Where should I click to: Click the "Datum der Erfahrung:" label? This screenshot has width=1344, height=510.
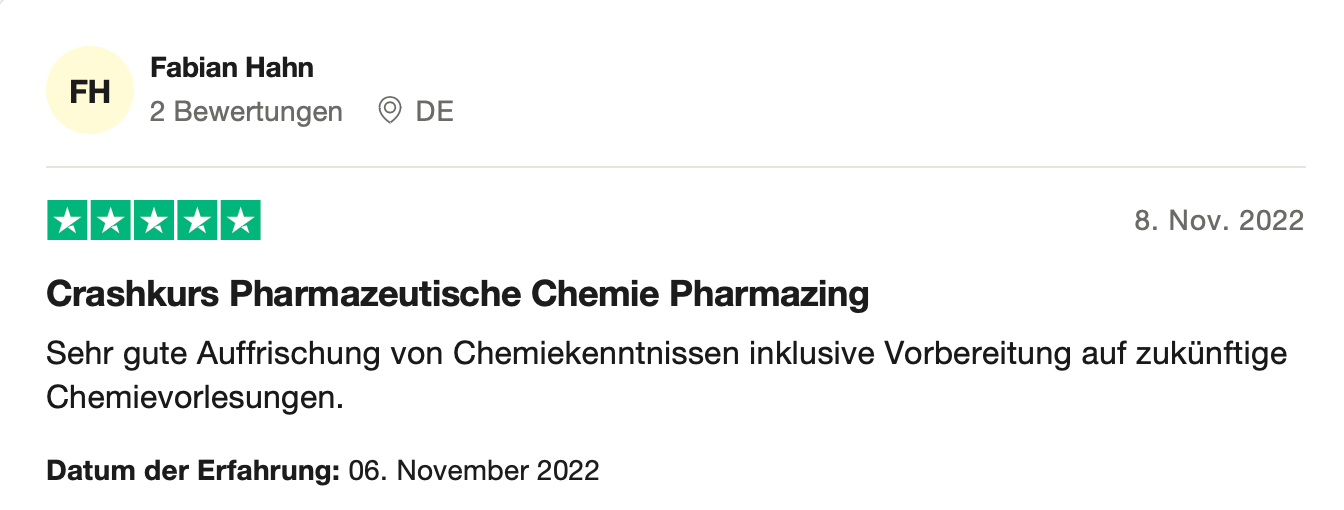tap(193, 470)
